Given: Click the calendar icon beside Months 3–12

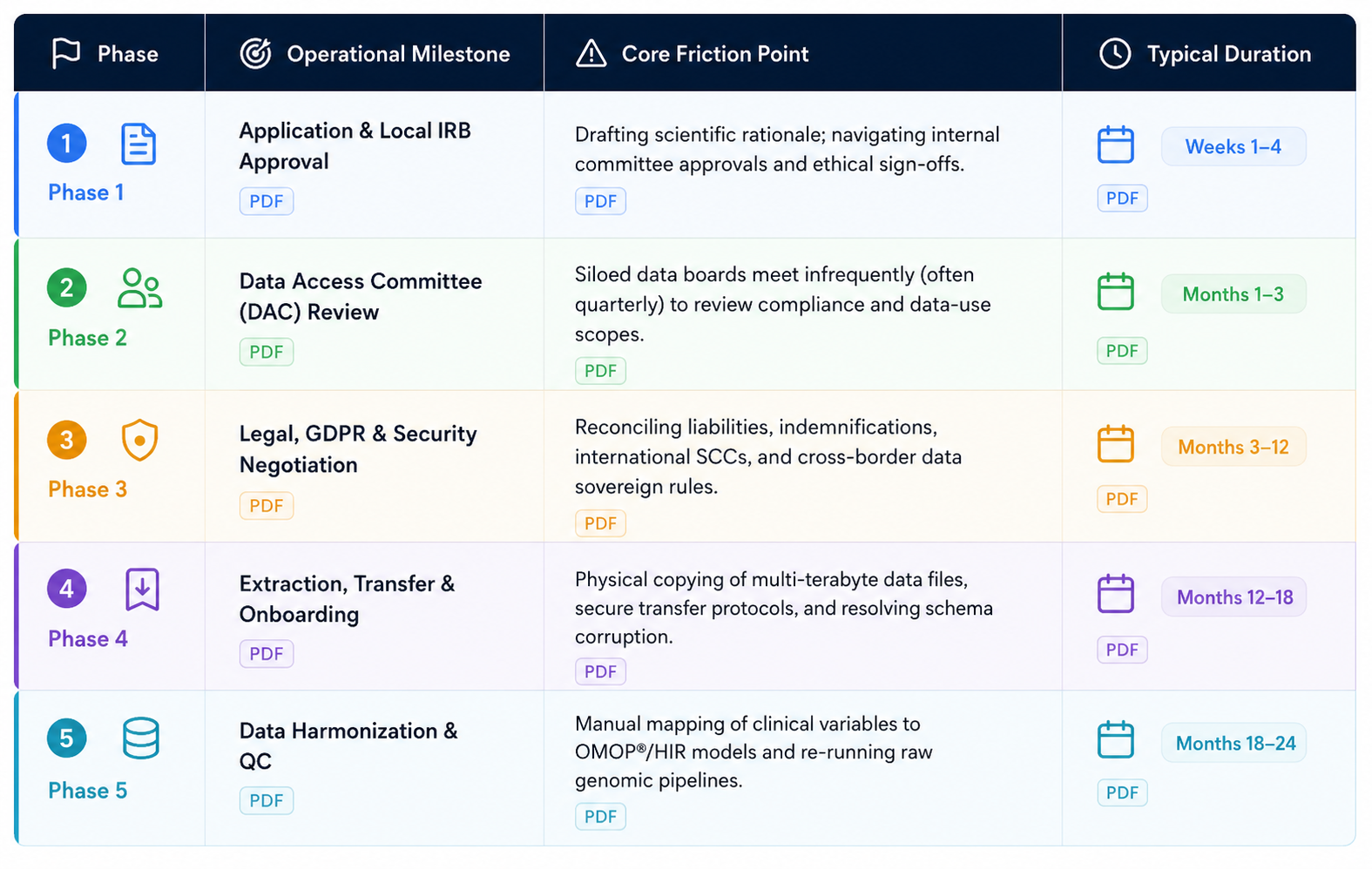Looking at the screenshot, I should point(1115,444).
